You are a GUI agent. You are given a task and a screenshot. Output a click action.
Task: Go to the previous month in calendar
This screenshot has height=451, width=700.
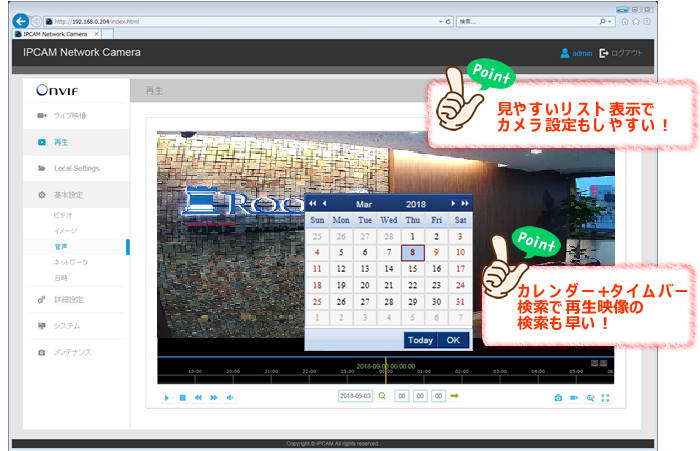pos(324,203)
